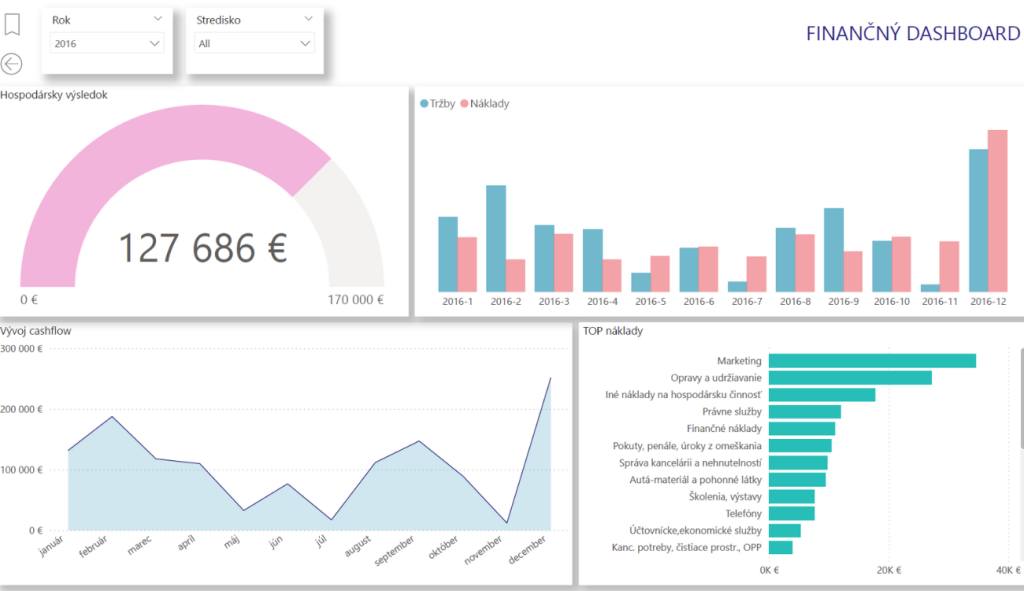Screen dimensions: 1024x591
Task: Click the Náklady legend pink marker
Action: click(464, 103)
